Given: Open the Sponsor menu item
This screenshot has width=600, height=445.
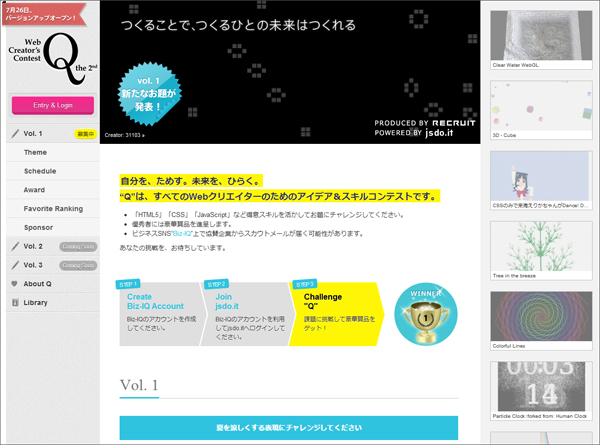Looking at the screenshot, I should (x=53, y=227).
